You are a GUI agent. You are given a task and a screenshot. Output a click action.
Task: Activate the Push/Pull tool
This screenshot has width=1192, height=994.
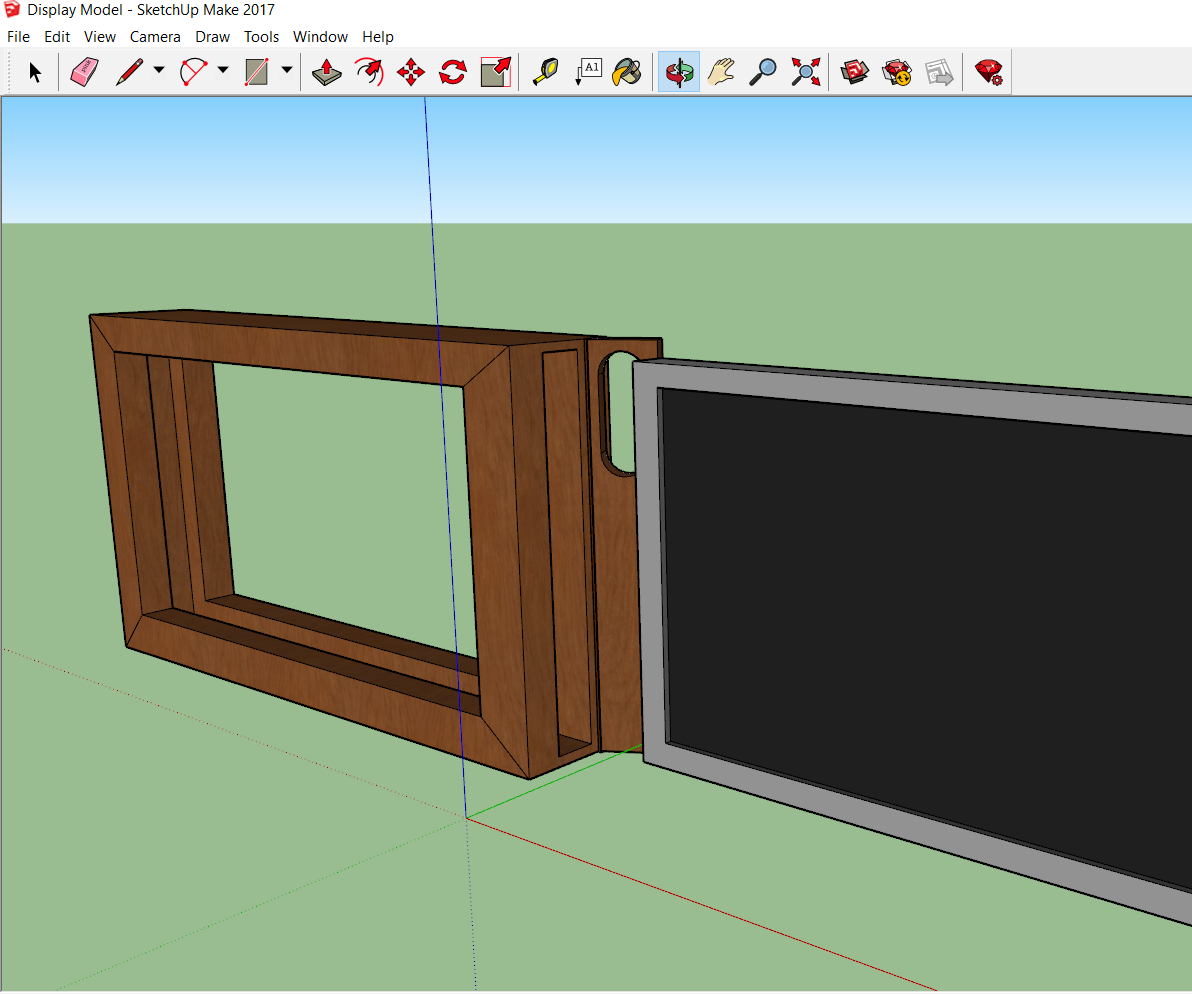pos(325,71)
